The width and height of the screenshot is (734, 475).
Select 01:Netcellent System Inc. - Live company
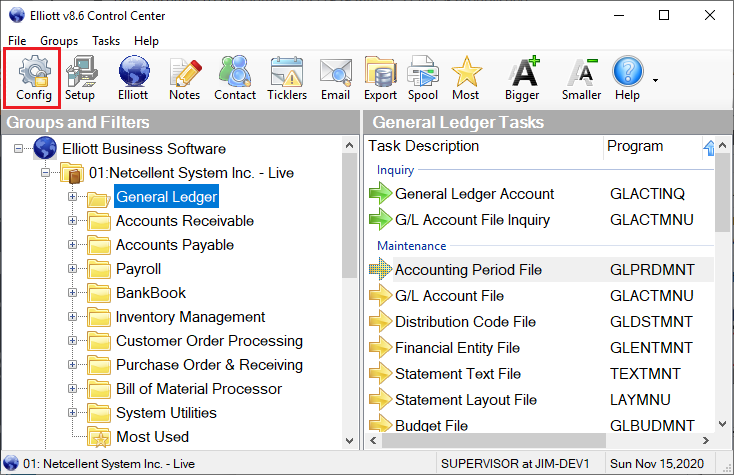pyautogui.click(x=191, y=173)
